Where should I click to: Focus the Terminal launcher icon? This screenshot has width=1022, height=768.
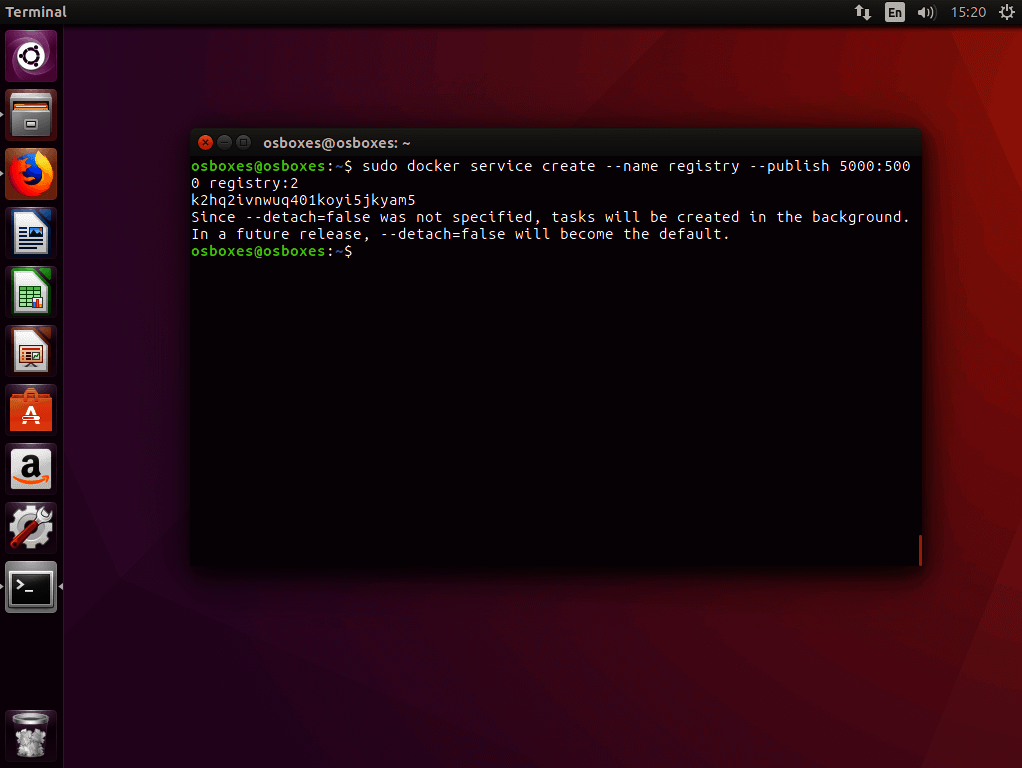[x=32, y=587]
